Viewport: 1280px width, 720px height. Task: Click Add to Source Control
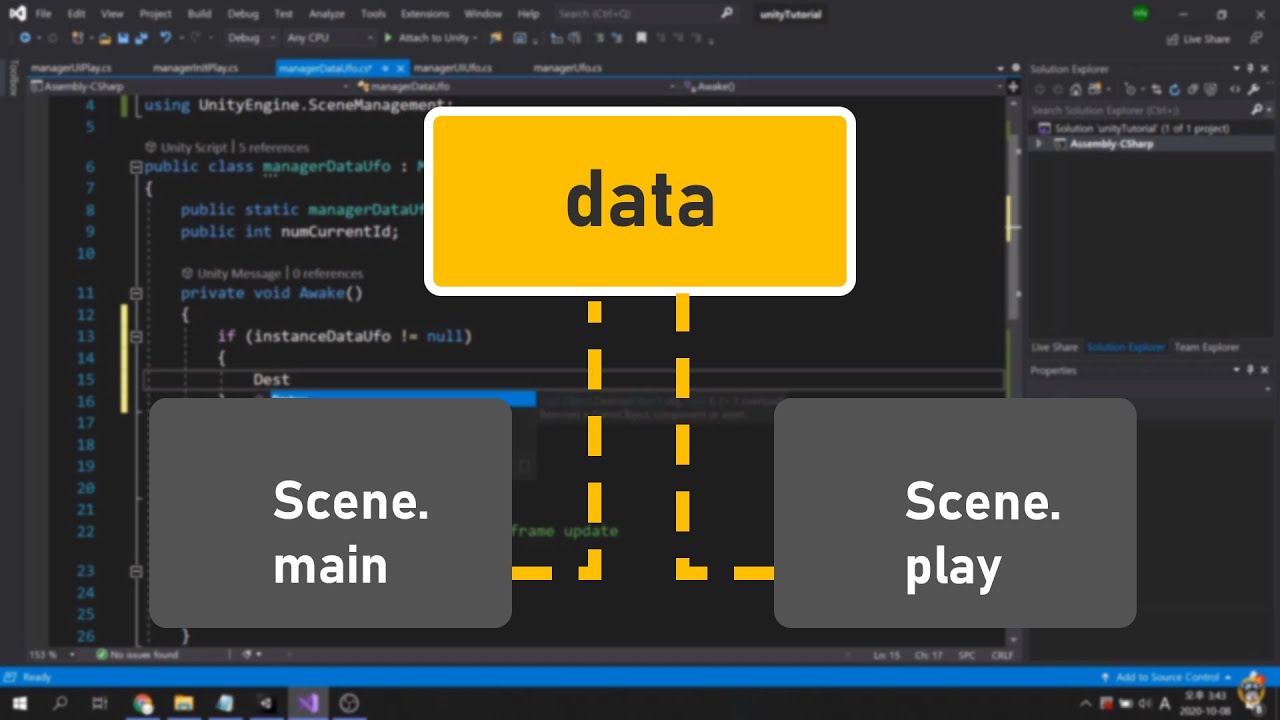[1166, 677]
